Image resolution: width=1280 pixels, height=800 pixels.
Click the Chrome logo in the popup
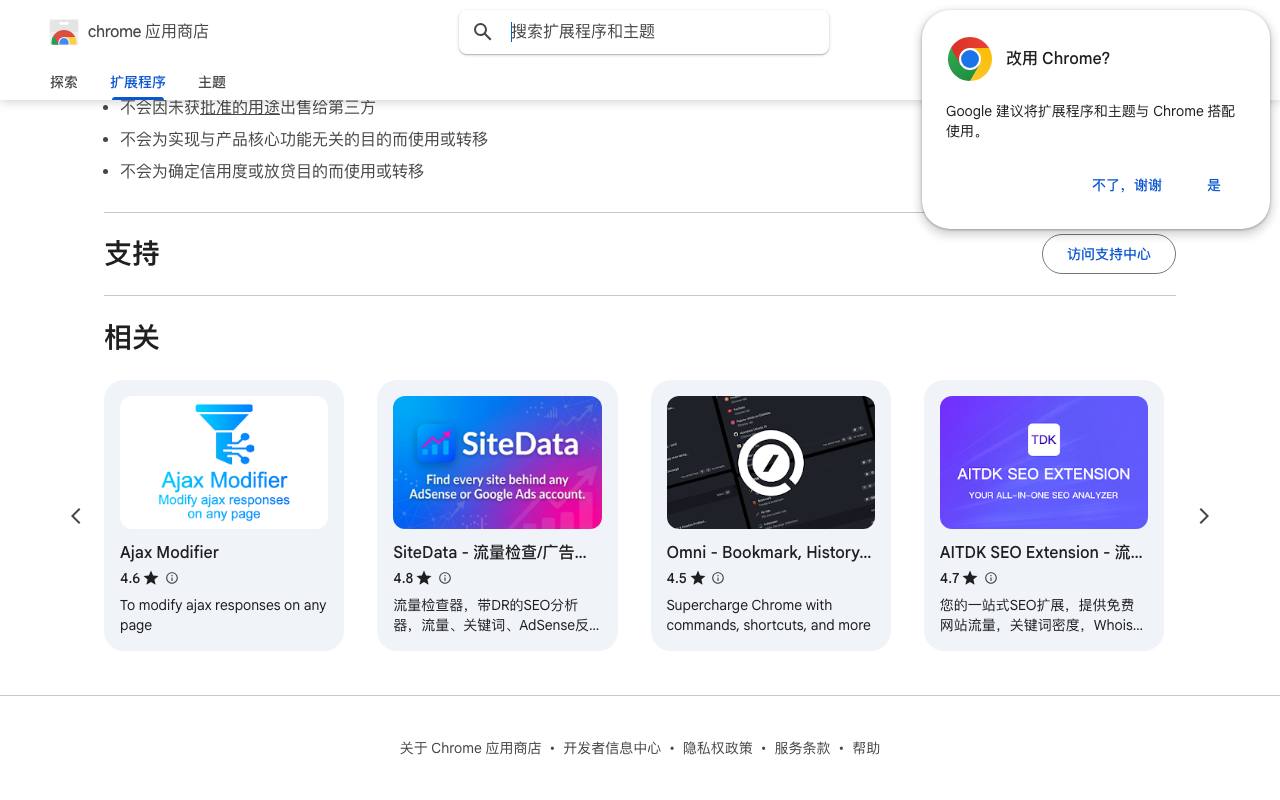point(969,59)
